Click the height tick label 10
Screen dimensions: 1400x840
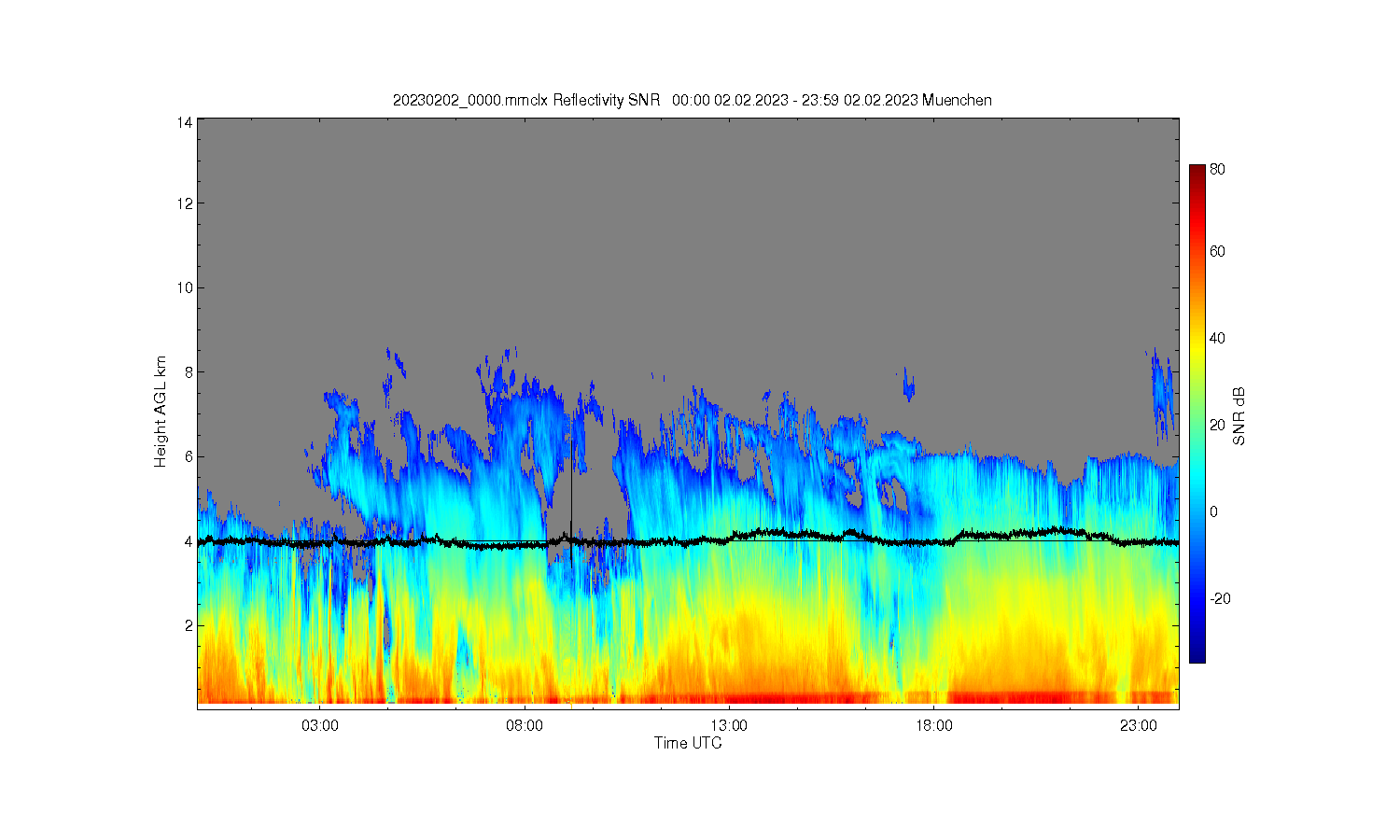click(185, 287)
